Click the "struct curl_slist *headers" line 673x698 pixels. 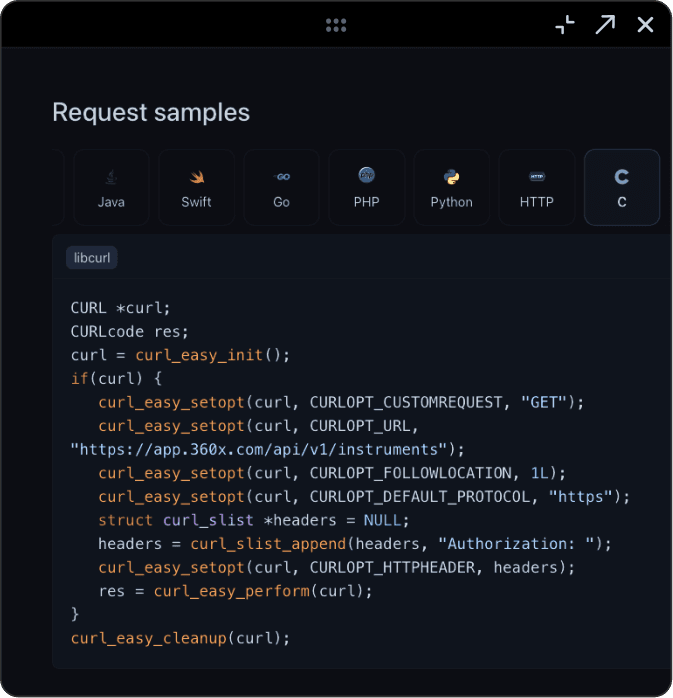[254, 520]
